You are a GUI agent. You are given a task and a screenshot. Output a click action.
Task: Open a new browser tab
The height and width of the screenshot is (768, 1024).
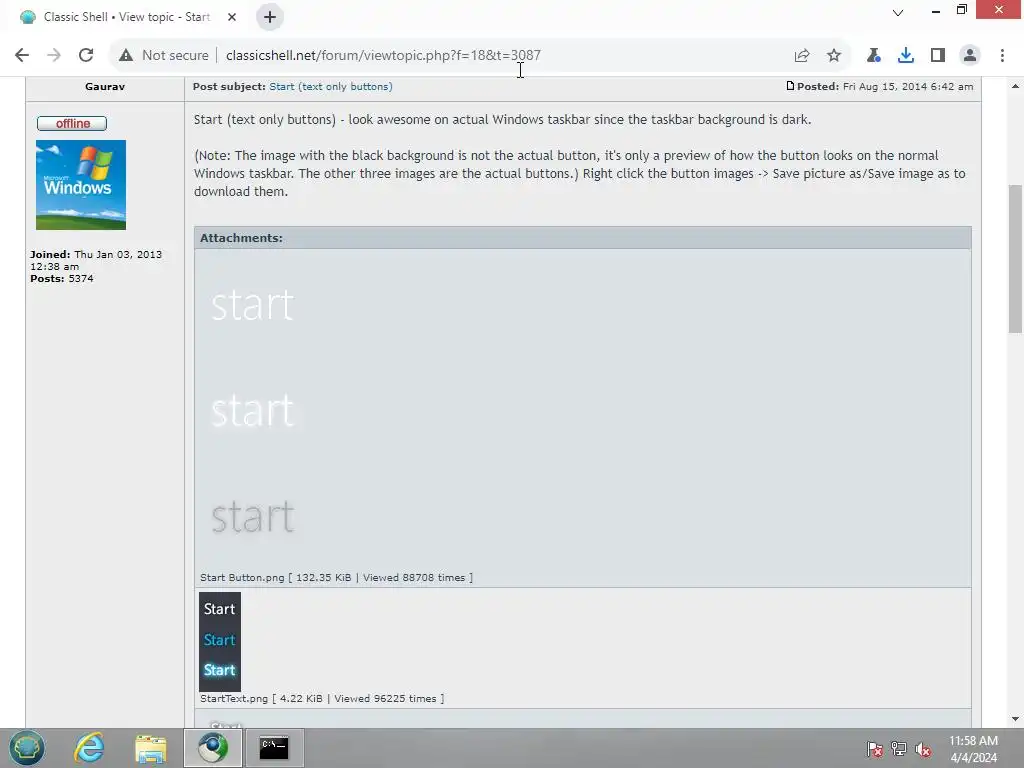(x=270, y=17)
